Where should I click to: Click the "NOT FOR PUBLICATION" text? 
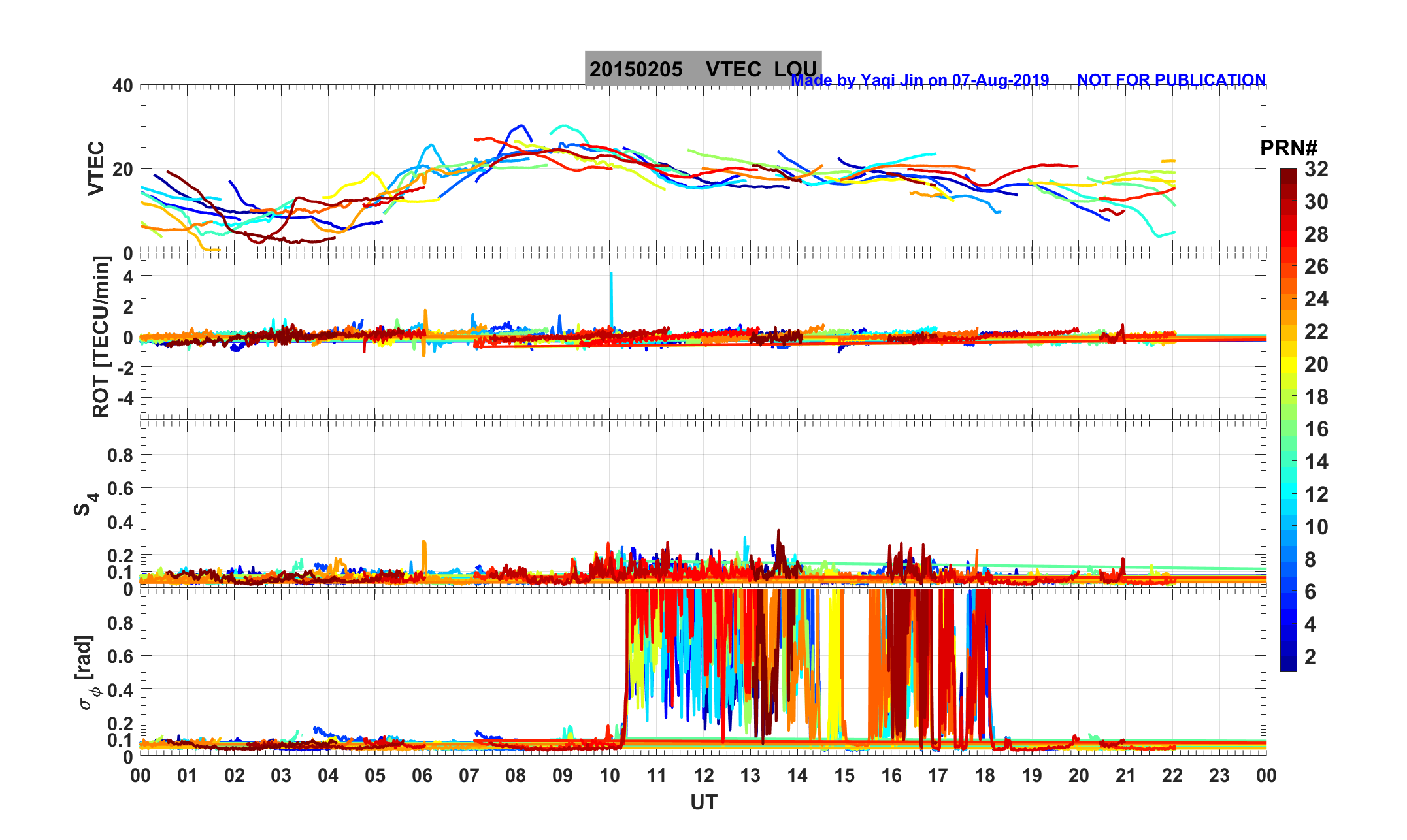(x=1171, y=80)
